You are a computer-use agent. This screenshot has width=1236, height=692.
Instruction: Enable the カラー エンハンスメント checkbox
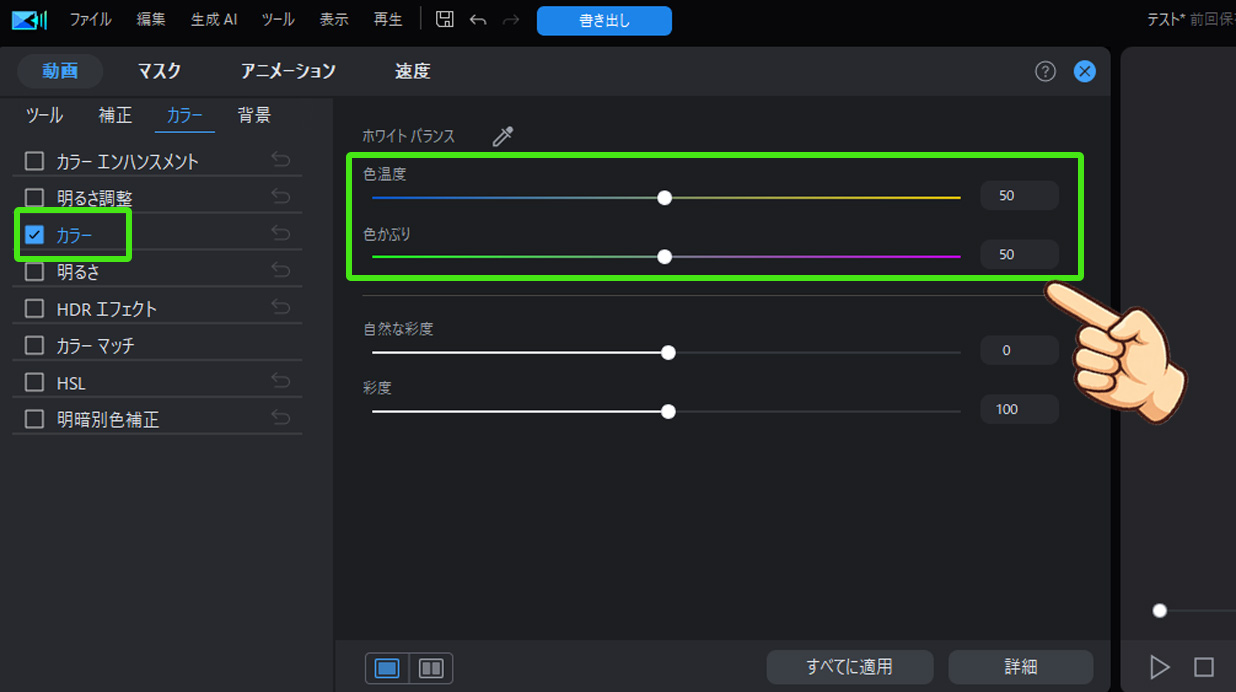coord(34,159)
